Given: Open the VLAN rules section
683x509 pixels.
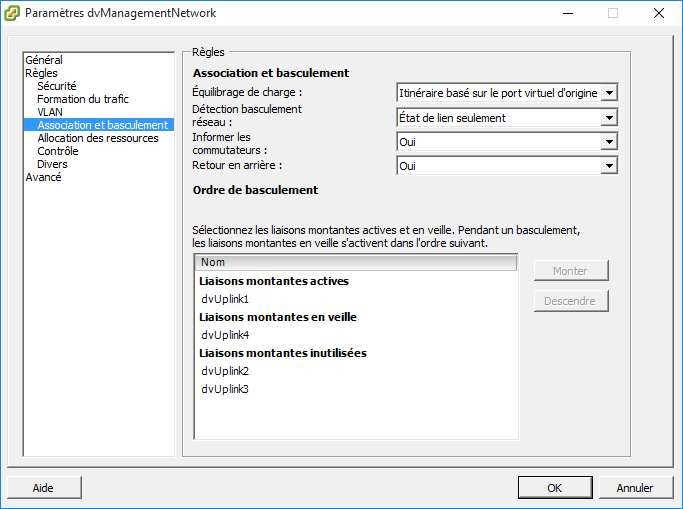Looking at the screenshot, I should tap(50, 112).
